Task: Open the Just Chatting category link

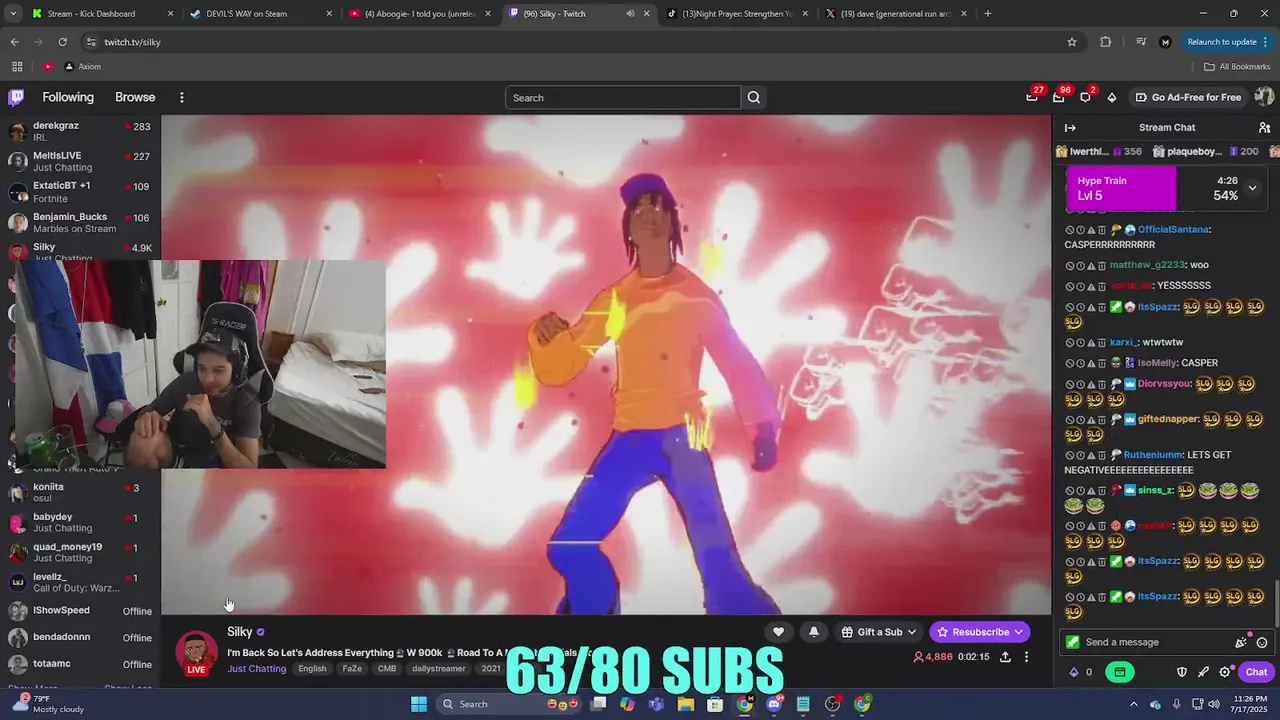Action: coord(256,669)
